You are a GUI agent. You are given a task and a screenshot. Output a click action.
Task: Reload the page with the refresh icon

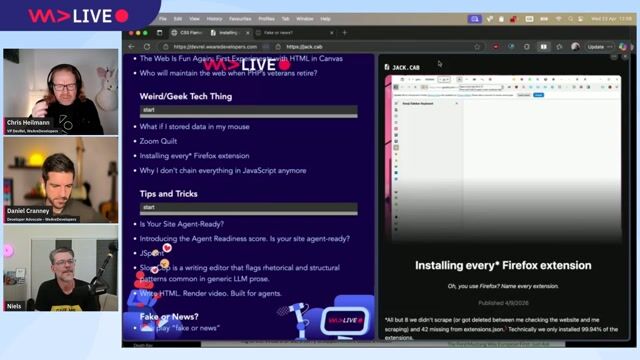point(147,47)
